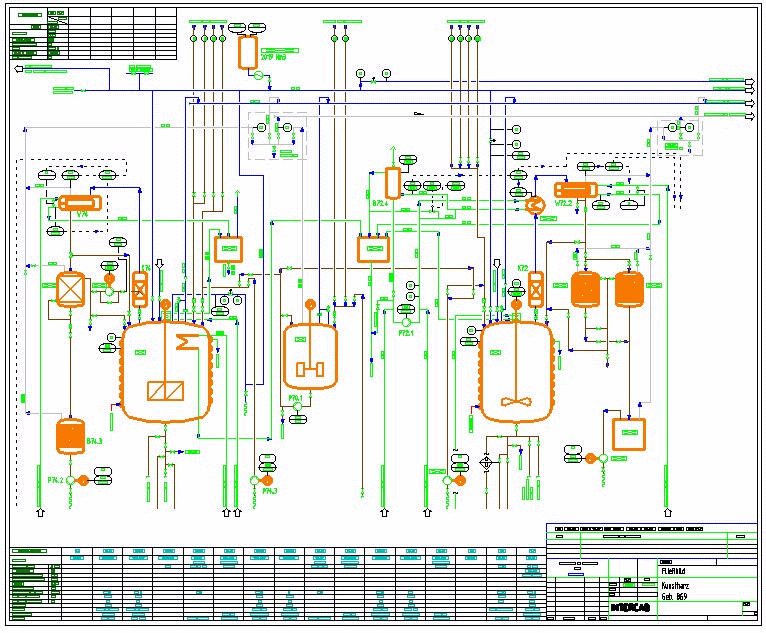Select the V74 horizontal heat exchanger symbol
This screenshot has width=766, height=633.
[80, 203]
